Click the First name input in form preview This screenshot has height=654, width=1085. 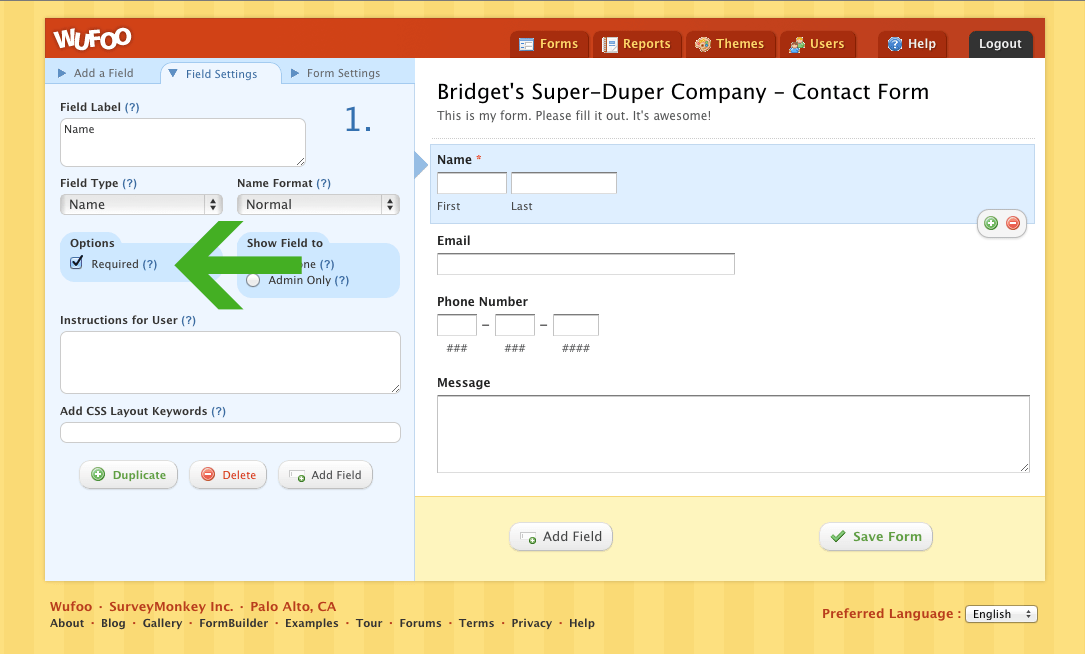[x=472, y=183]
